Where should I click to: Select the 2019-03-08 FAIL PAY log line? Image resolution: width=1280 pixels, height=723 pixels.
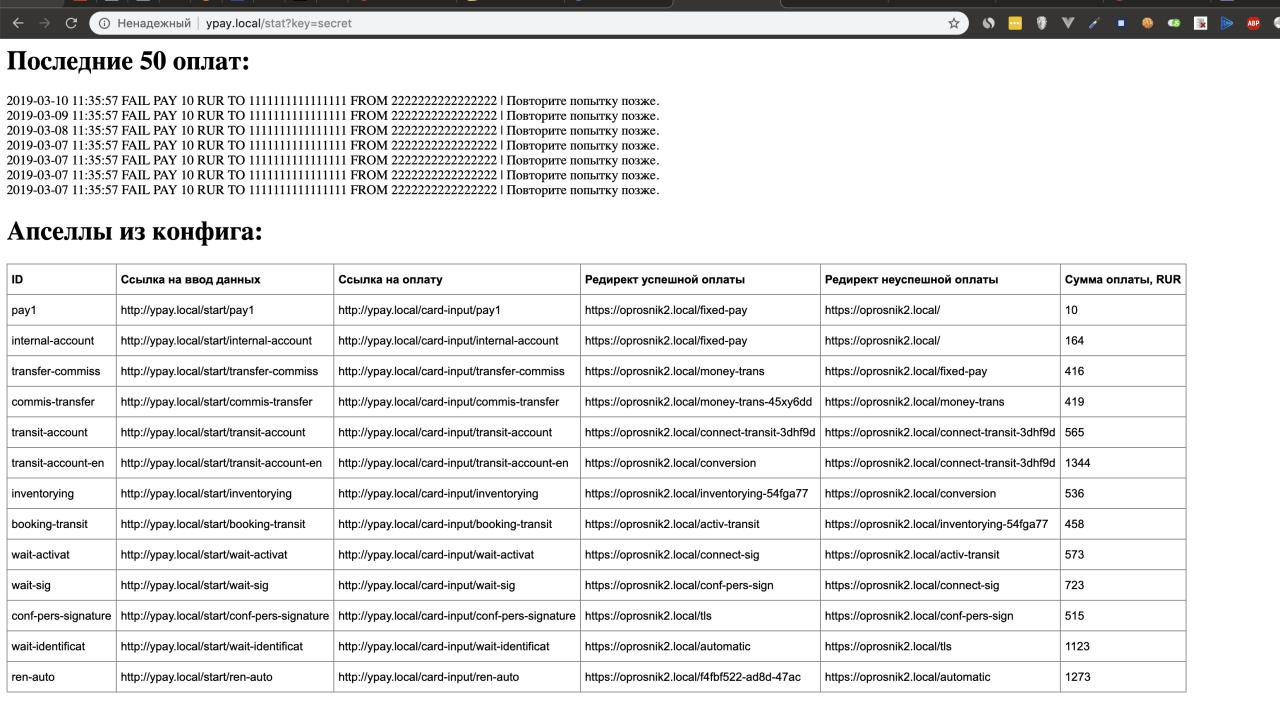tap(333, 131)
